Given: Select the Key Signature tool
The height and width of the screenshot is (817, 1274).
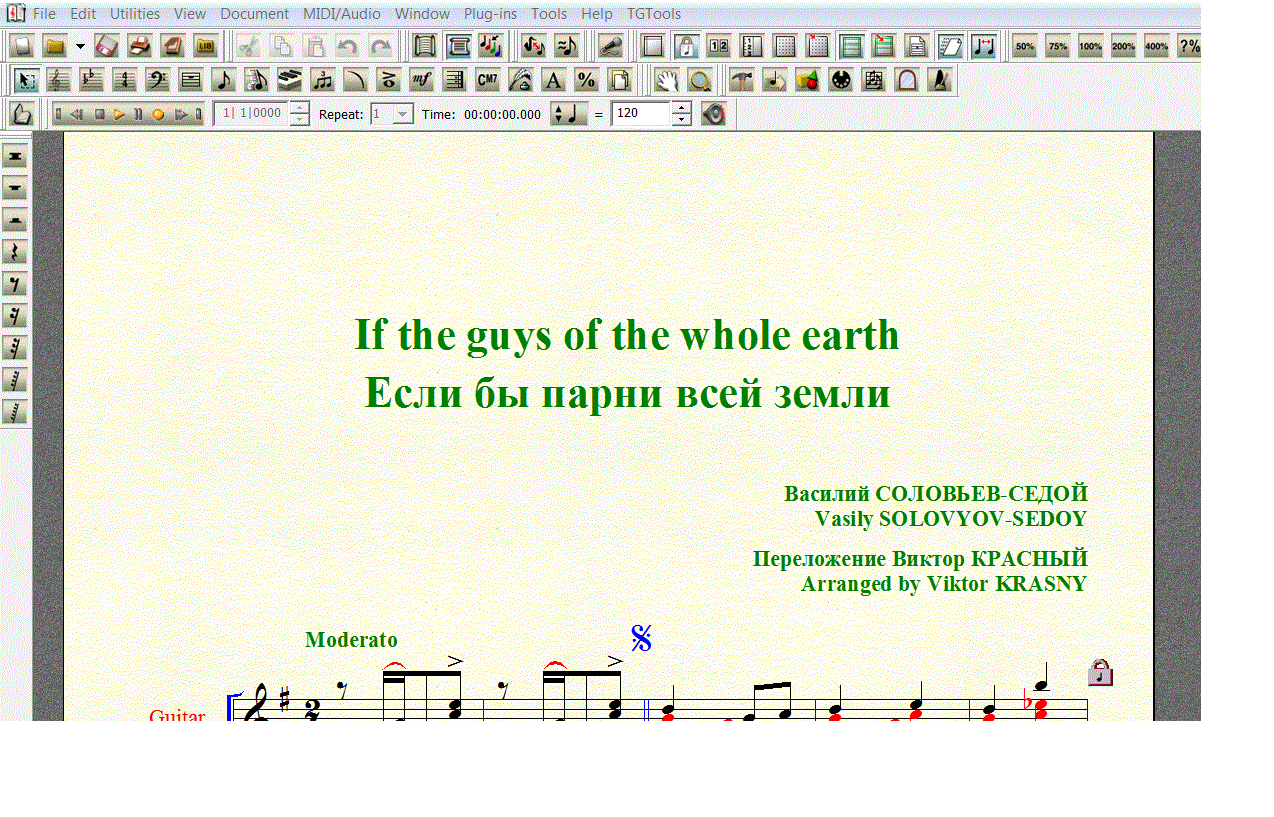Looking at the screenshot, I should tap(91, 81).
